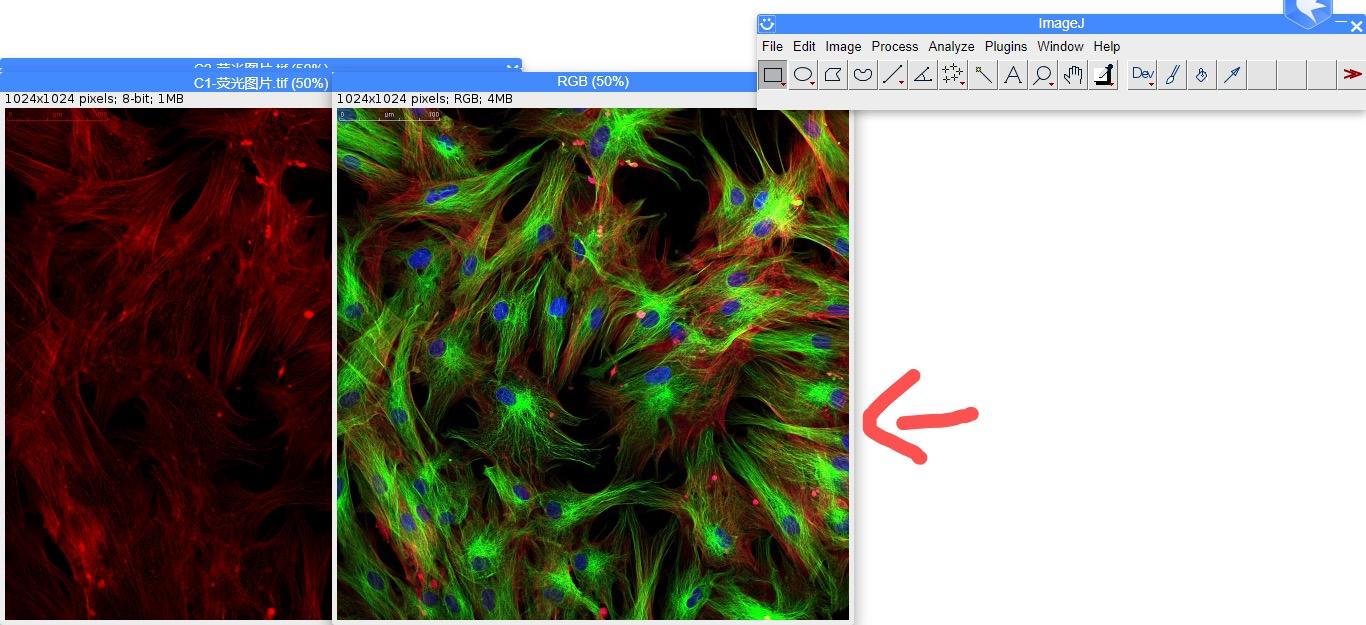
Task: Select the straight line tool
Action: tap(892, 74)
